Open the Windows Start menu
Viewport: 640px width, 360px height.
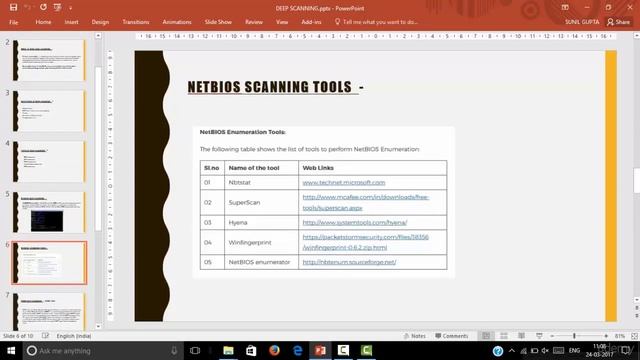pyautogui.click(x=11, y=351)
